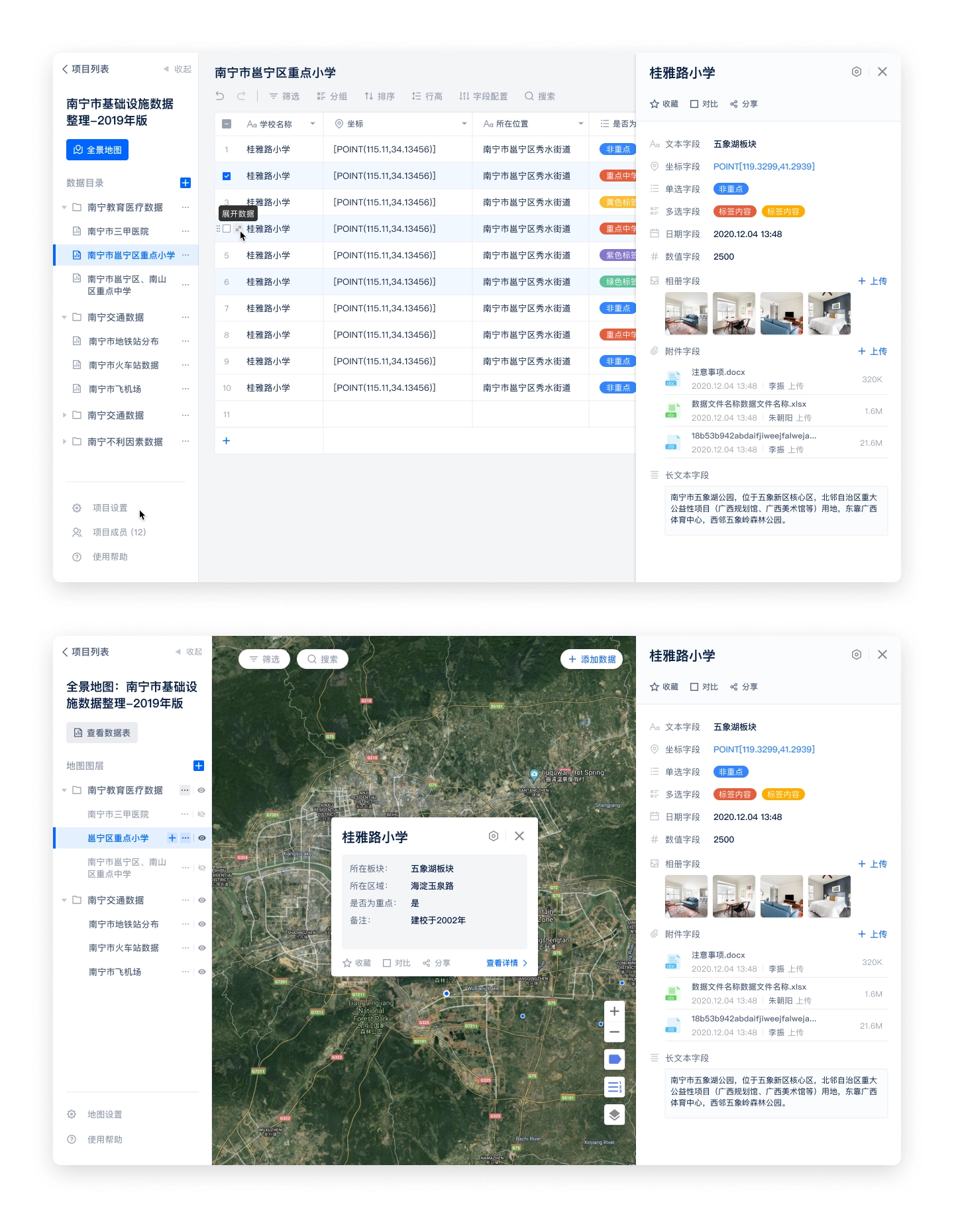Click the 添加数据 button on map
This screenshot has height=1232, width=954.
coord(592,659)
